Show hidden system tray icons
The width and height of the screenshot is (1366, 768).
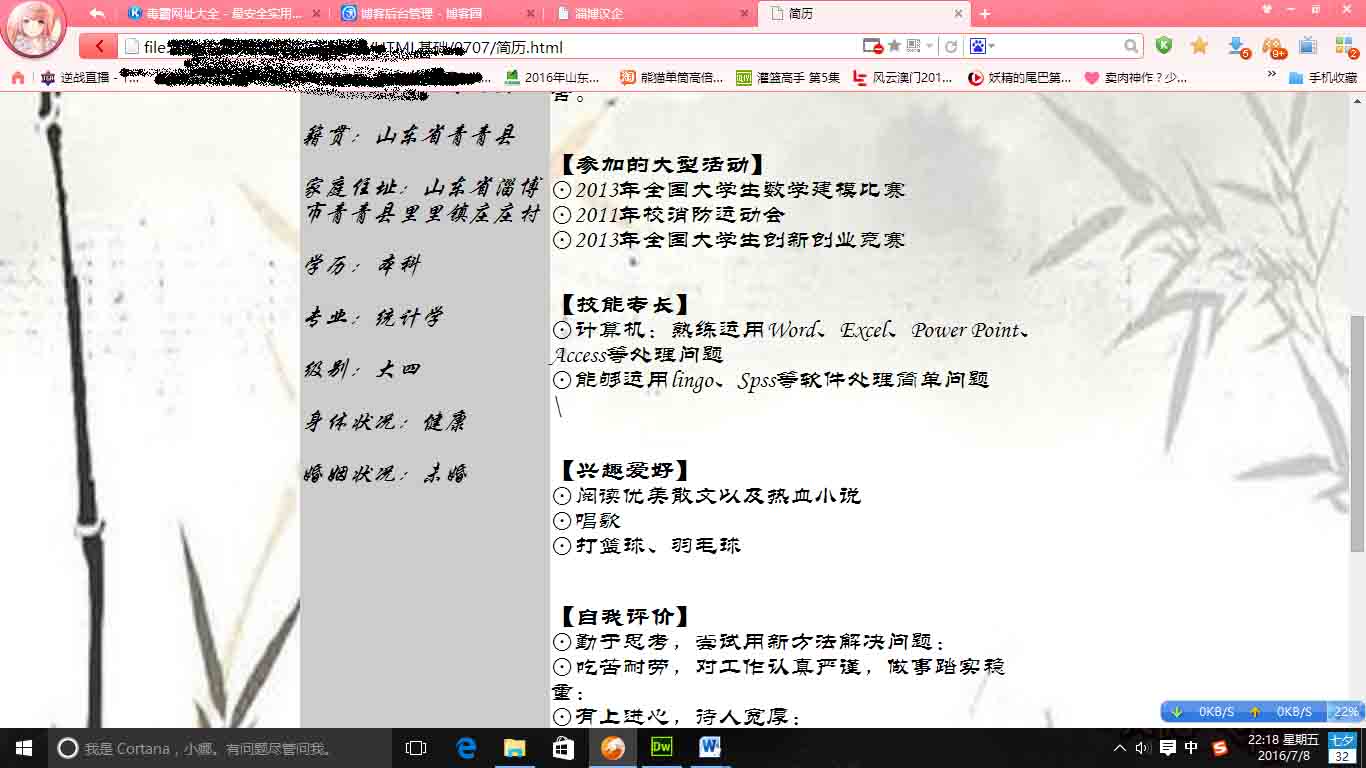coord(1120,748)
